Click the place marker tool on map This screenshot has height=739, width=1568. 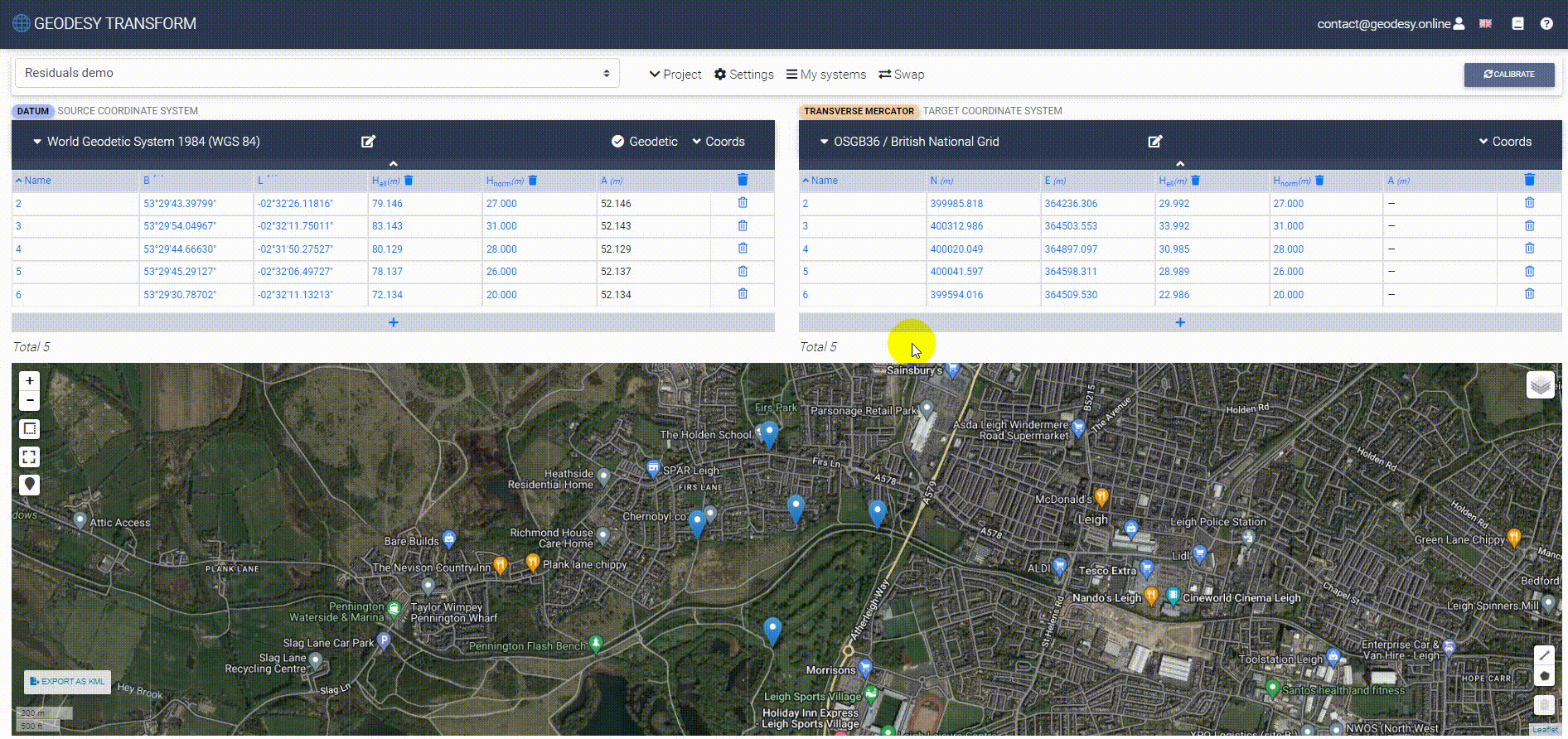[x=29, y=485]
